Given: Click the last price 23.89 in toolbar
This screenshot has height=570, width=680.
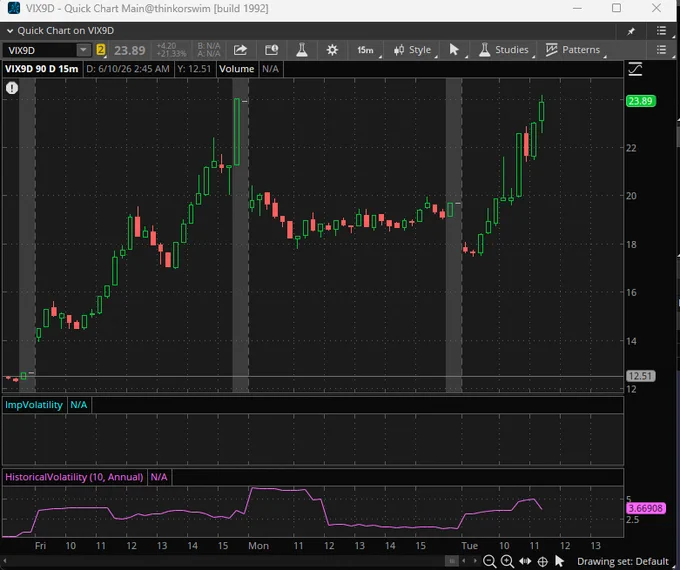Looking at the screenshot, I should click(130, 50).
